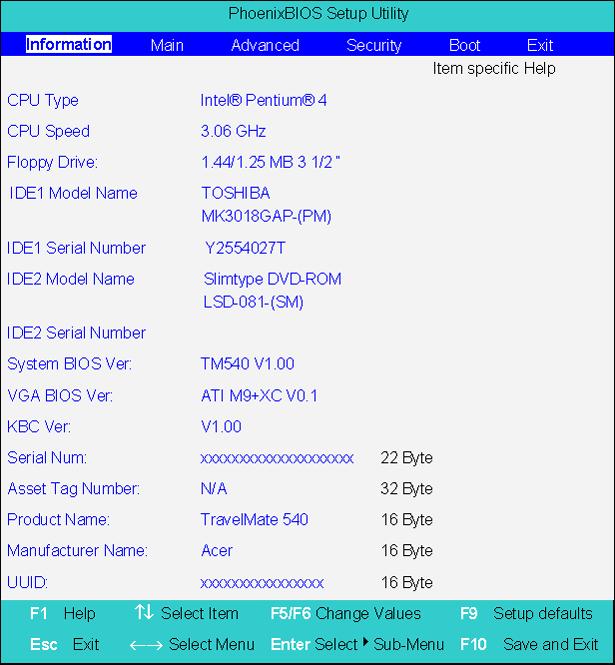Click F10 Save and Exit hint
This screenshot has width=615, height=665.
[529, 644]
